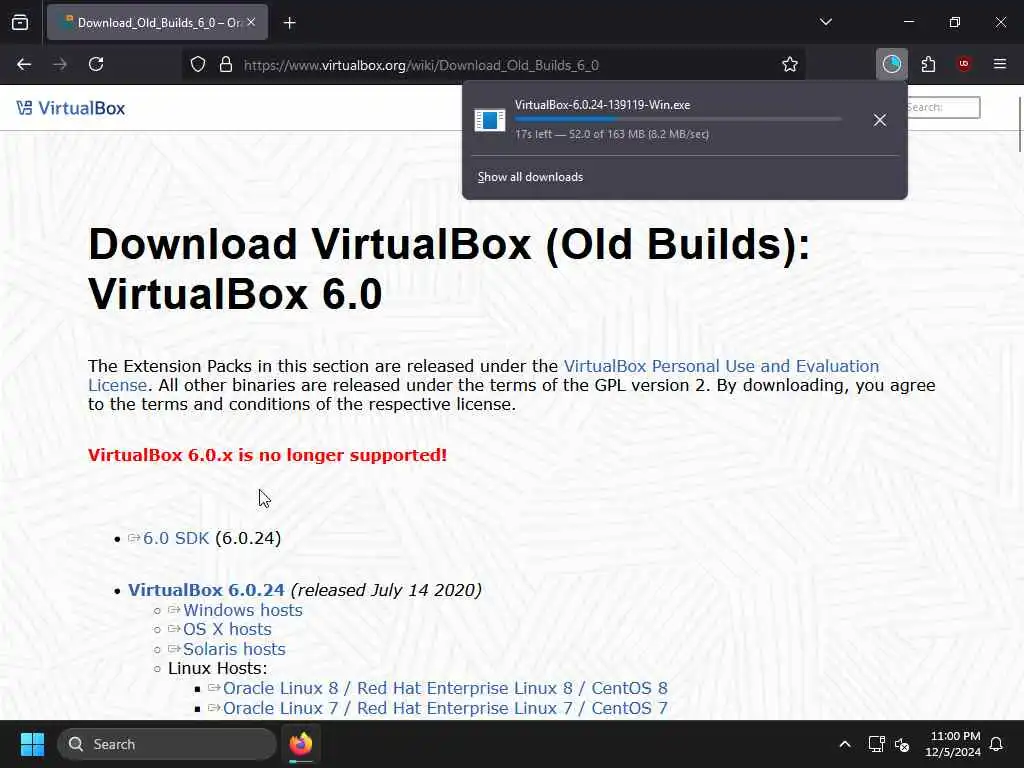Viewport: 1024px width, 768px height.
Task: Download Solaris hosts build
Action: pyautogui.click(x=234, y=649)
